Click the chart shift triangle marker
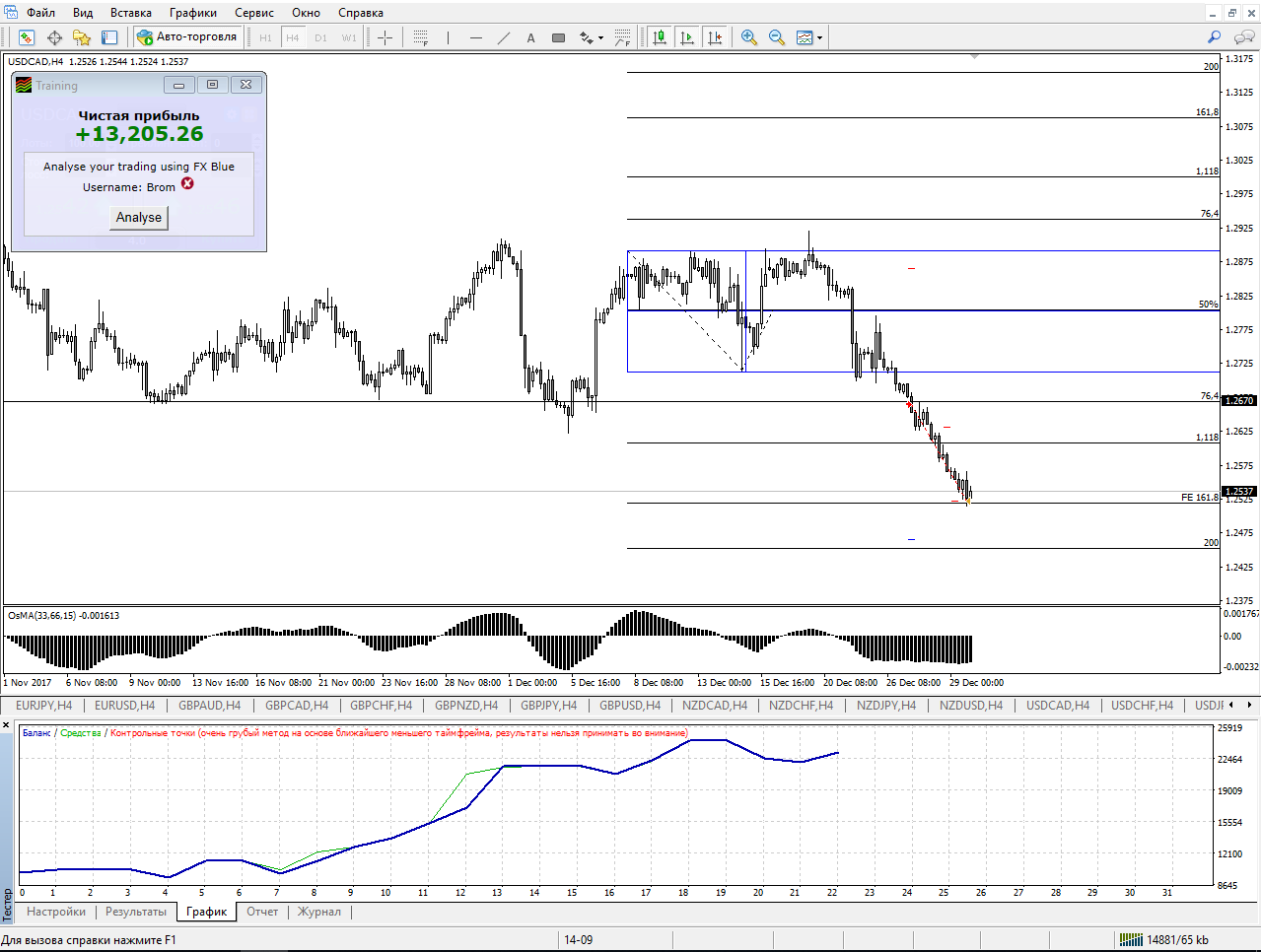The image size is (1261, 952). pos(974,57)
